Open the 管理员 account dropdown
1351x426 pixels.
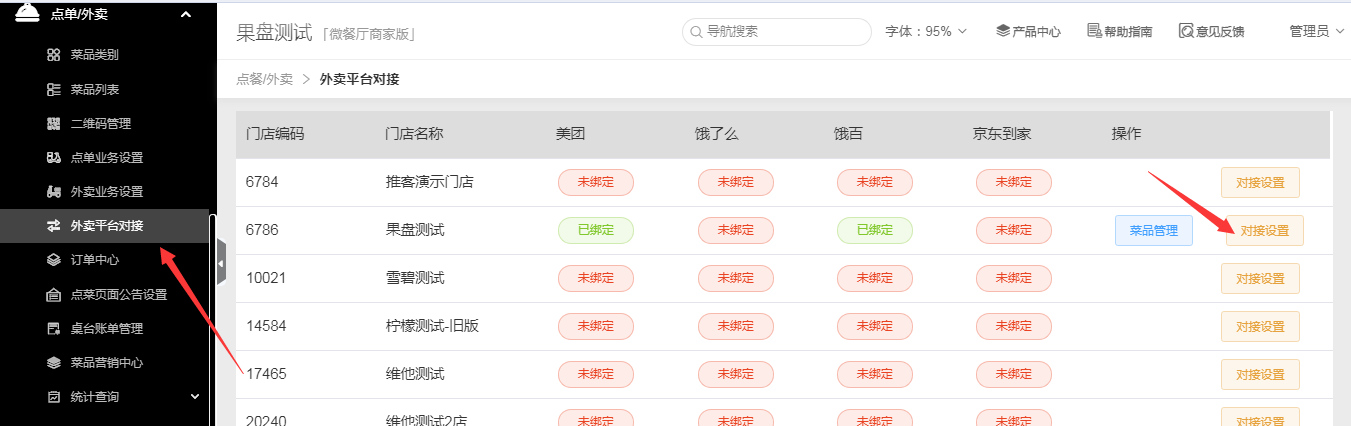tap(1316, 32)
